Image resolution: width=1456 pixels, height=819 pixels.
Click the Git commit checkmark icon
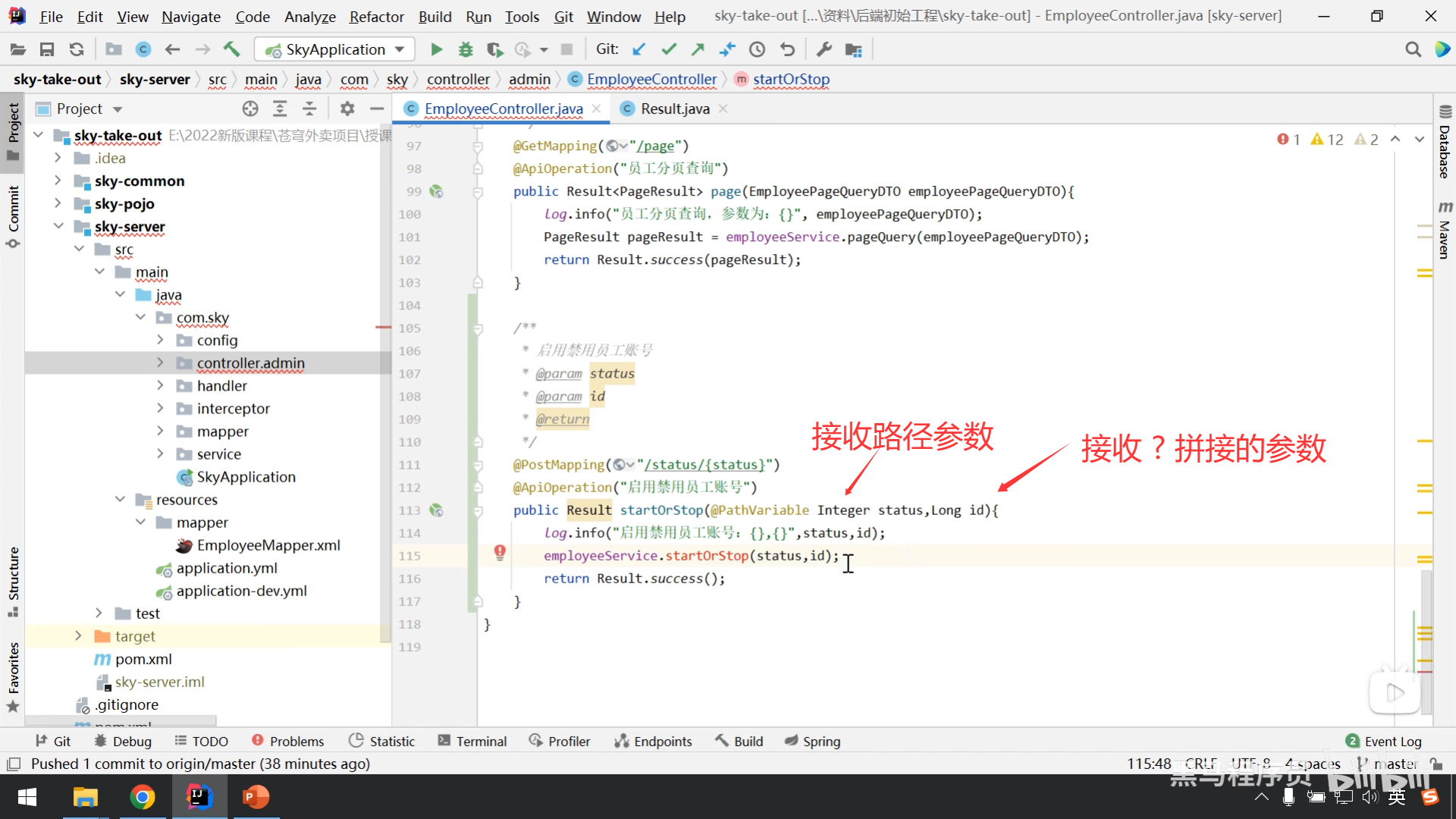tap(668, 49)
